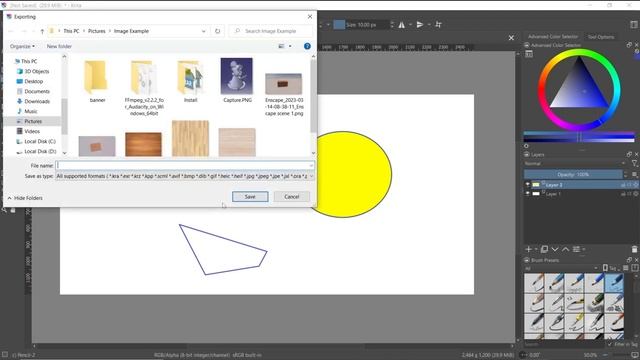Screen dimensions: 640x360
Task: Open the Organize dropdown menu
Action: tap(22, 46)
